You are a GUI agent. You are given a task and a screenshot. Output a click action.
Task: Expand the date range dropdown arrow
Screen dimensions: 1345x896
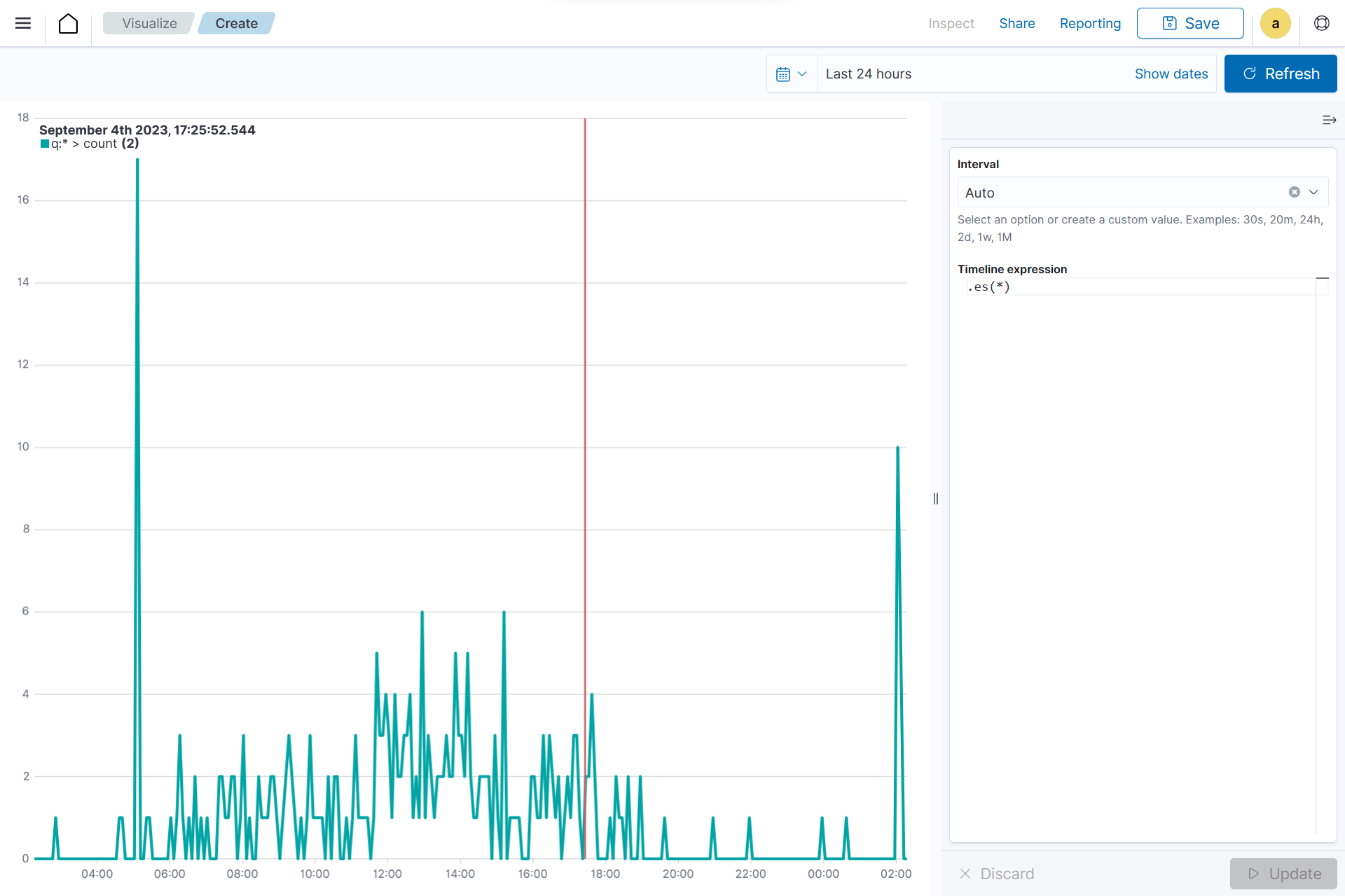coord(804,73)
